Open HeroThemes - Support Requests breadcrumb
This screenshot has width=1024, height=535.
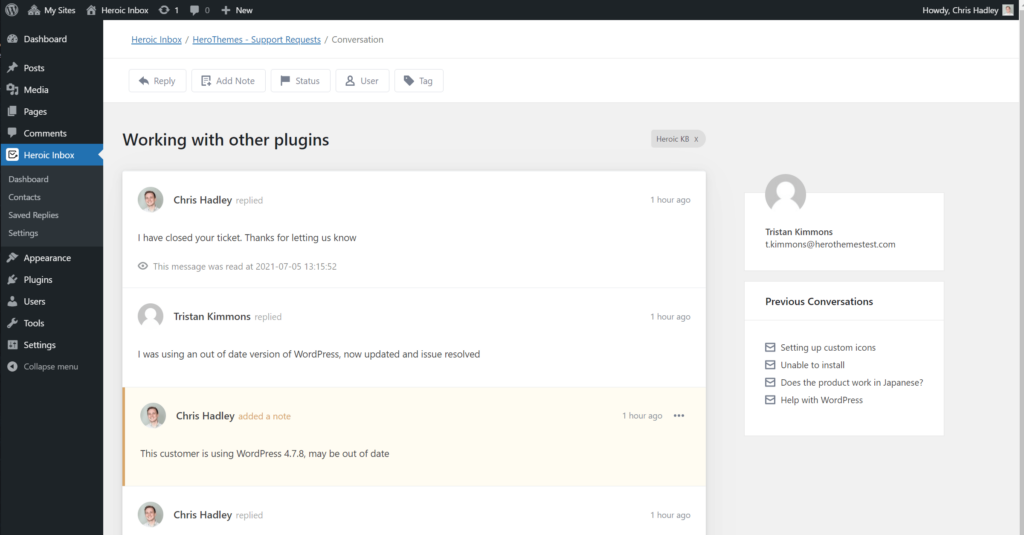(x=256, y=40)
